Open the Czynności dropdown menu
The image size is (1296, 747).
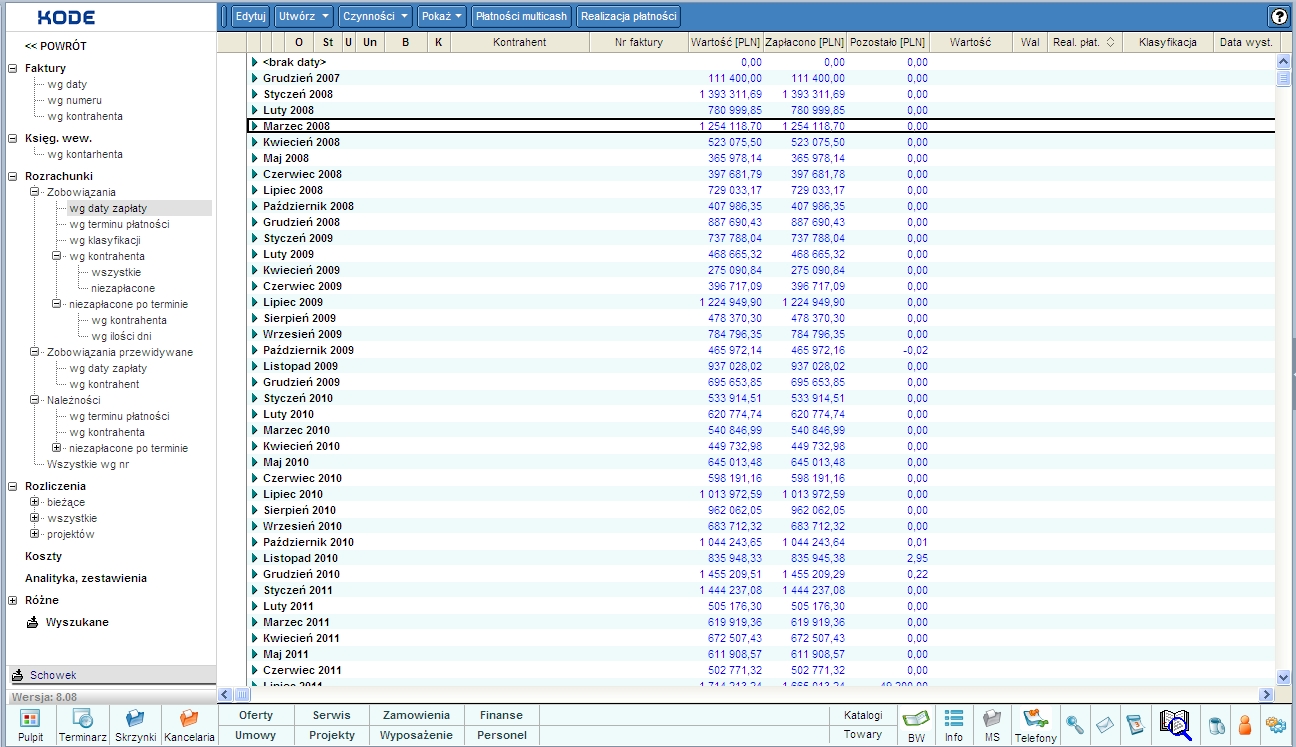375,16
